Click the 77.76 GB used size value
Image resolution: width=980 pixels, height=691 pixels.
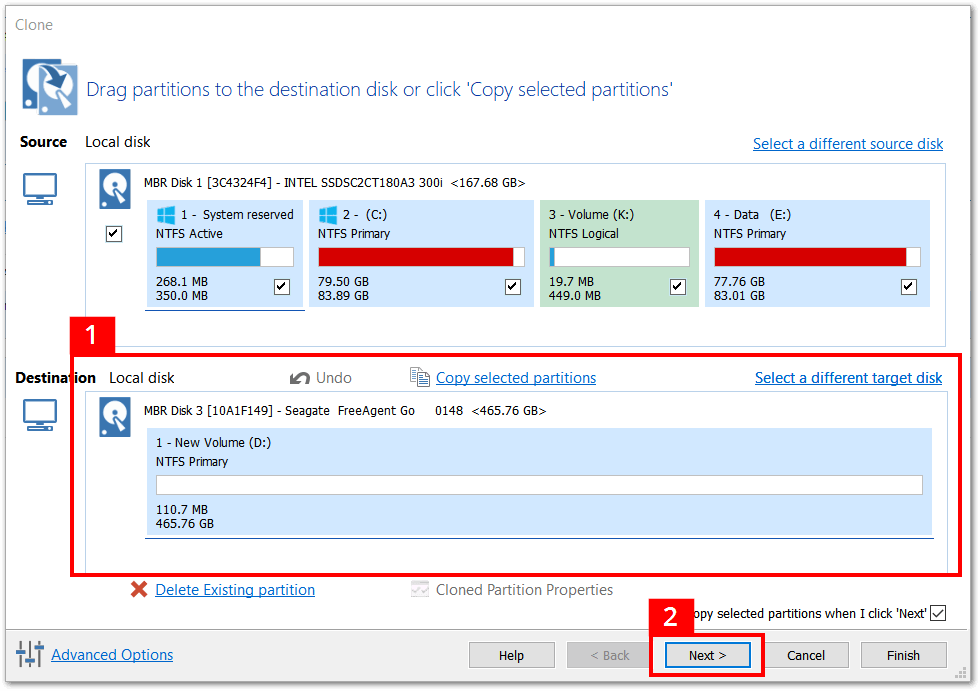(x=739, y=282)
